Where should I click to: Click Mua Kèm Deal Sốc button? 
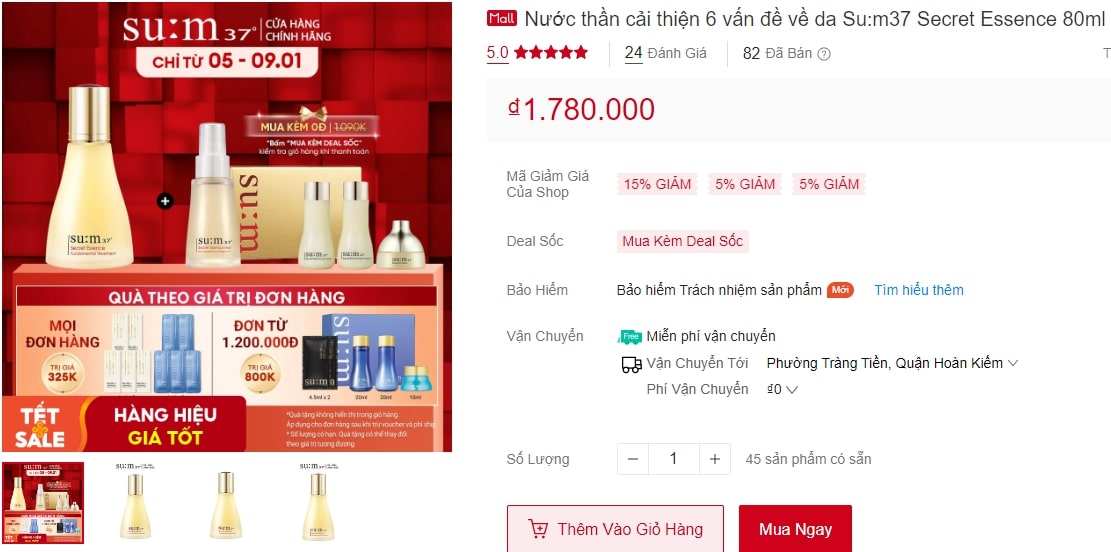pos(683,241)
